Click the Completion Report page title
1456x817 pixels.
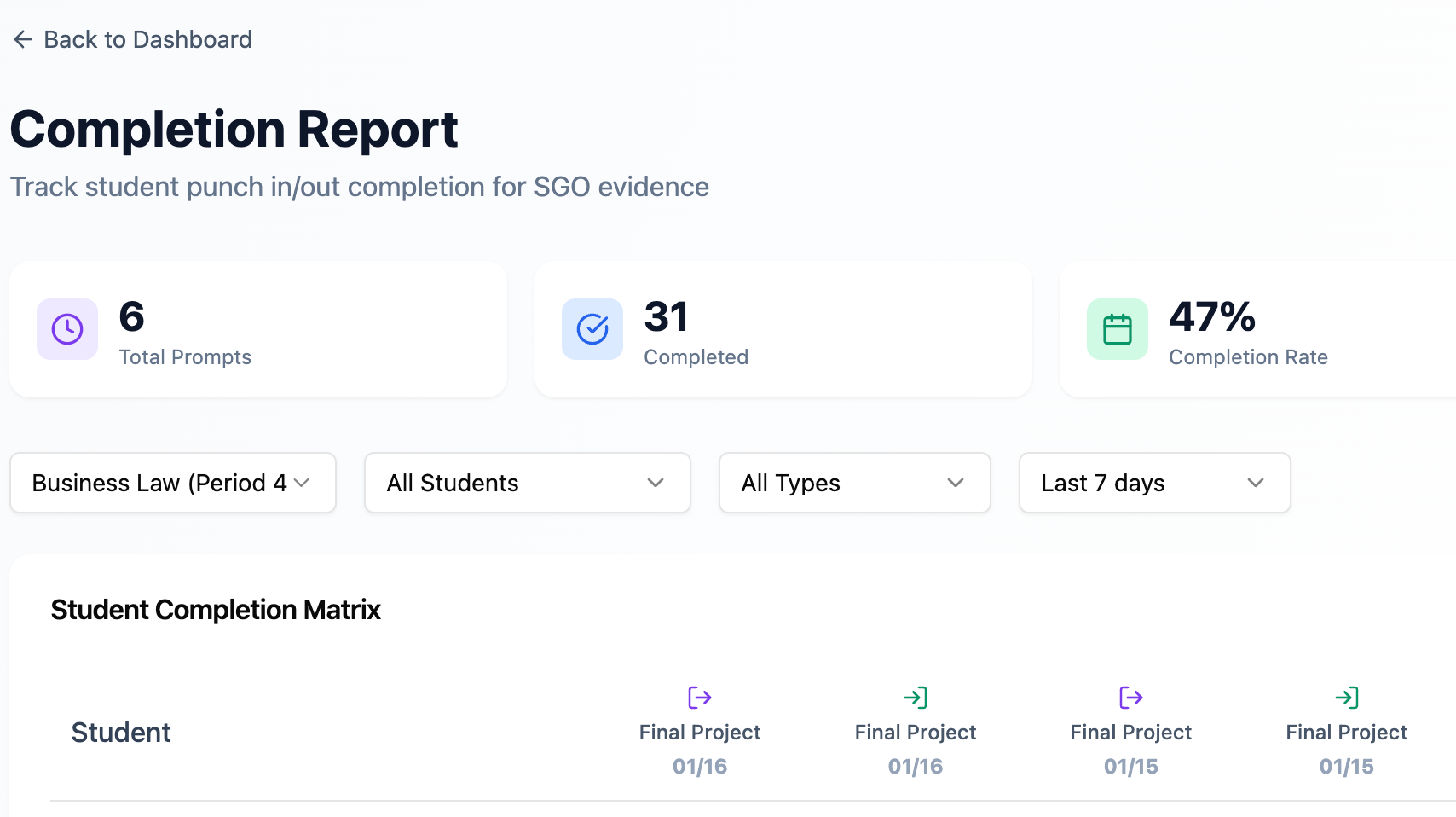[x=234, y=130]
